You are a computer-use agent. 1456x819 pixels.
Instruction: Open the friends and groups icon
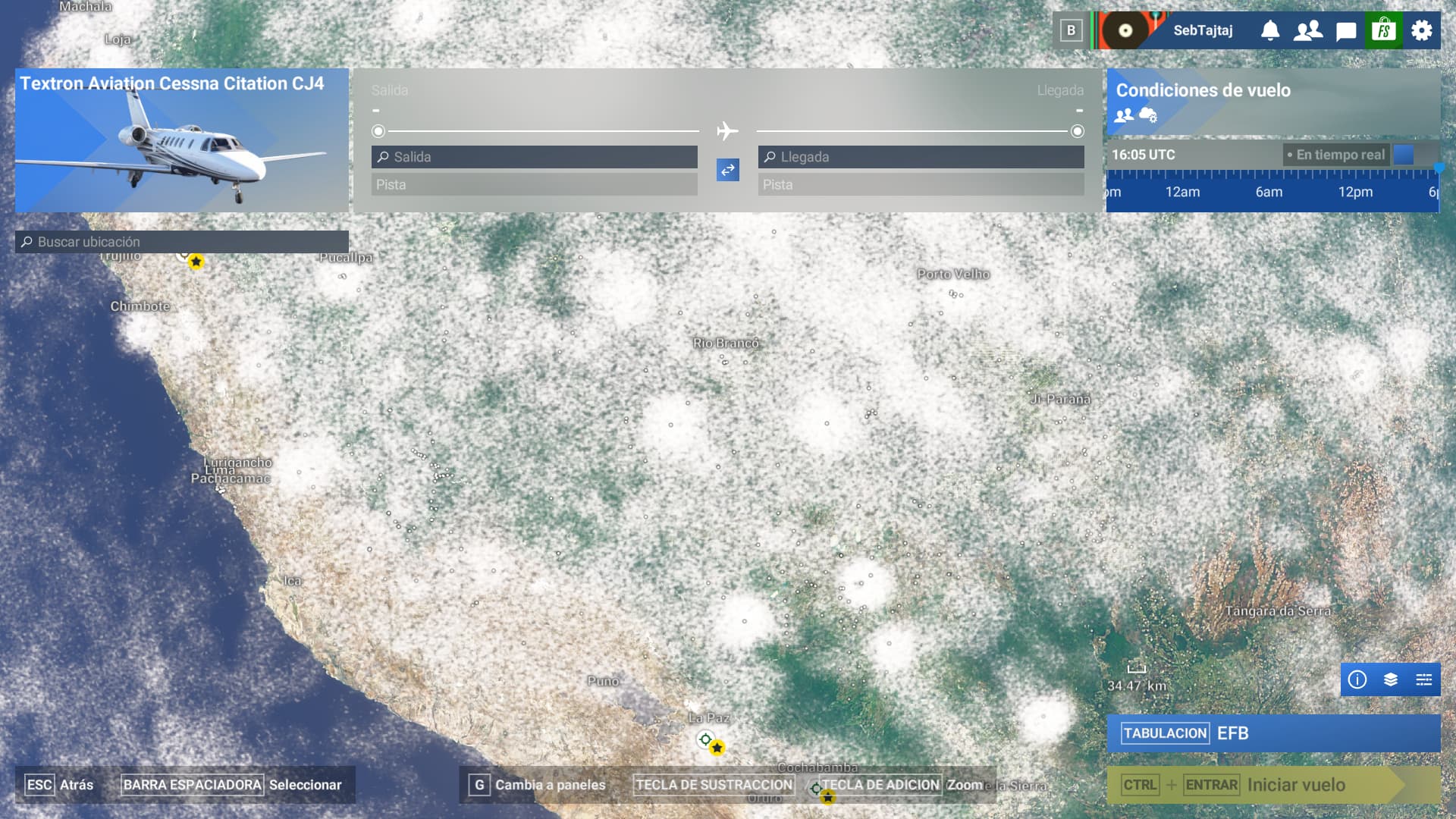click(1308, 30)
